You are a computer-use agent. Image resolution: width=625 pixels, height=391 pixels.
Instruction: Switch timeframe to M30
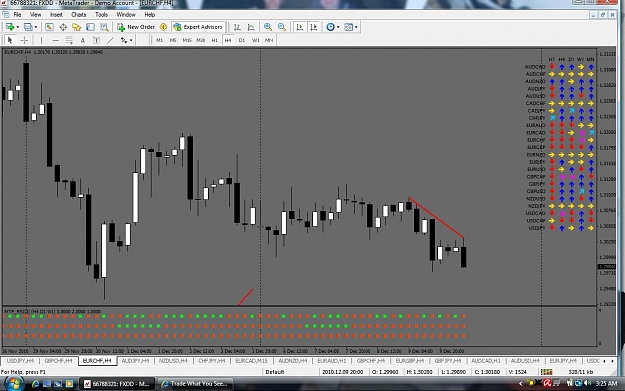[200, 40]
